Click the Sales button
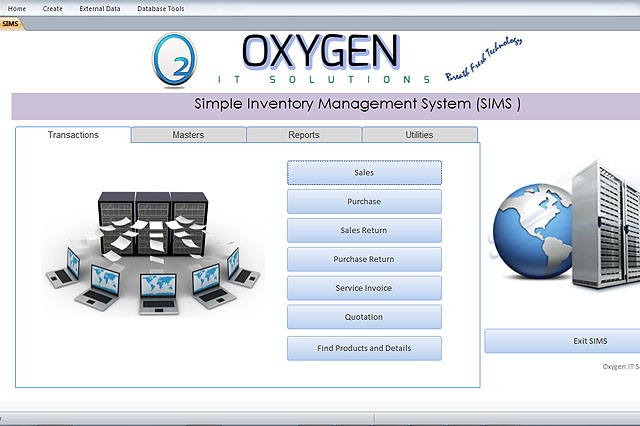640x426 pixels. click(364, 173)
